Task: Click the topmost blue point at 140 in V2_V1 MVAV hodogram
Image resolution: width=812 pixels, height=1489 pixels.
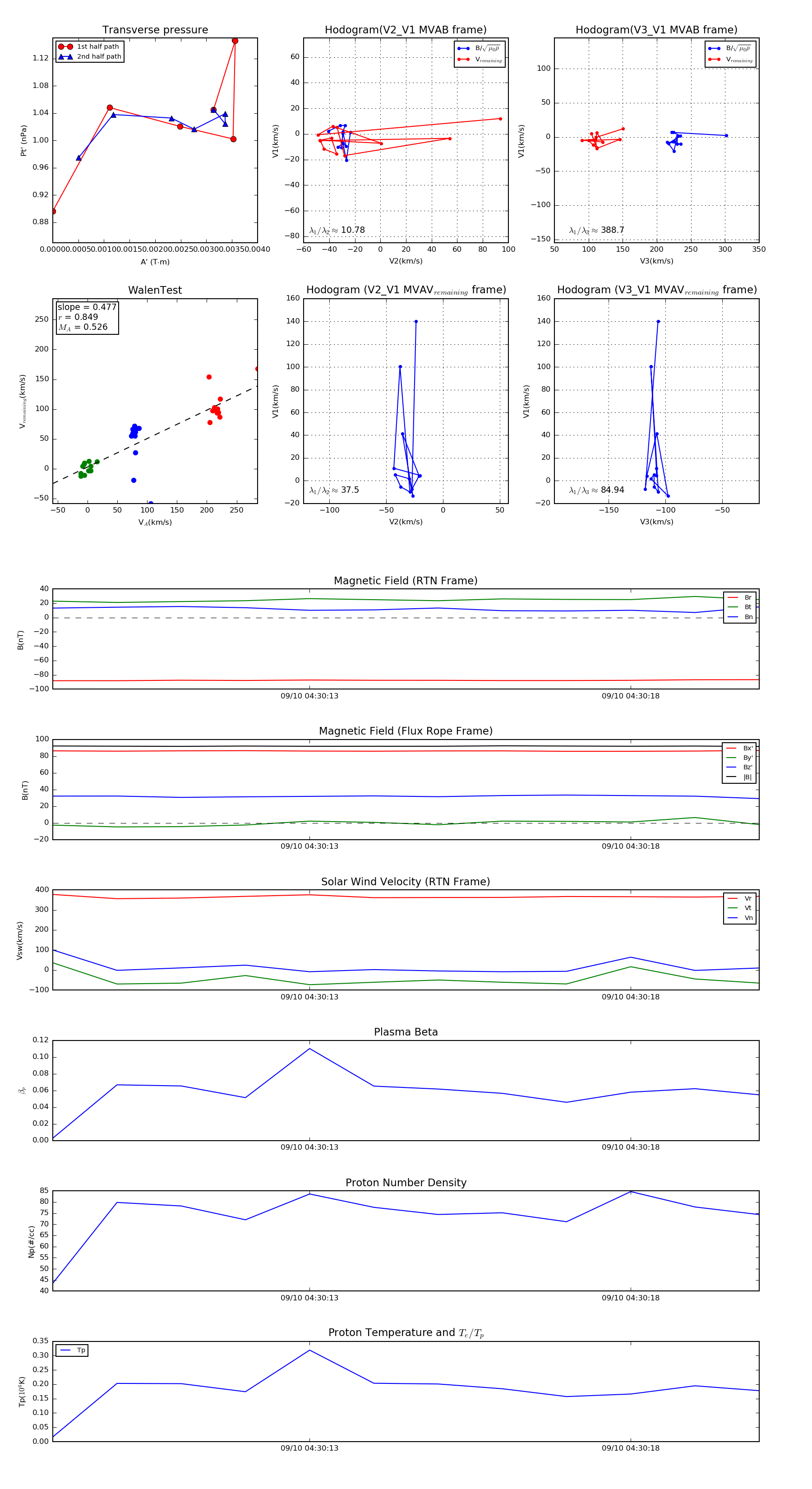Action: 416,322
